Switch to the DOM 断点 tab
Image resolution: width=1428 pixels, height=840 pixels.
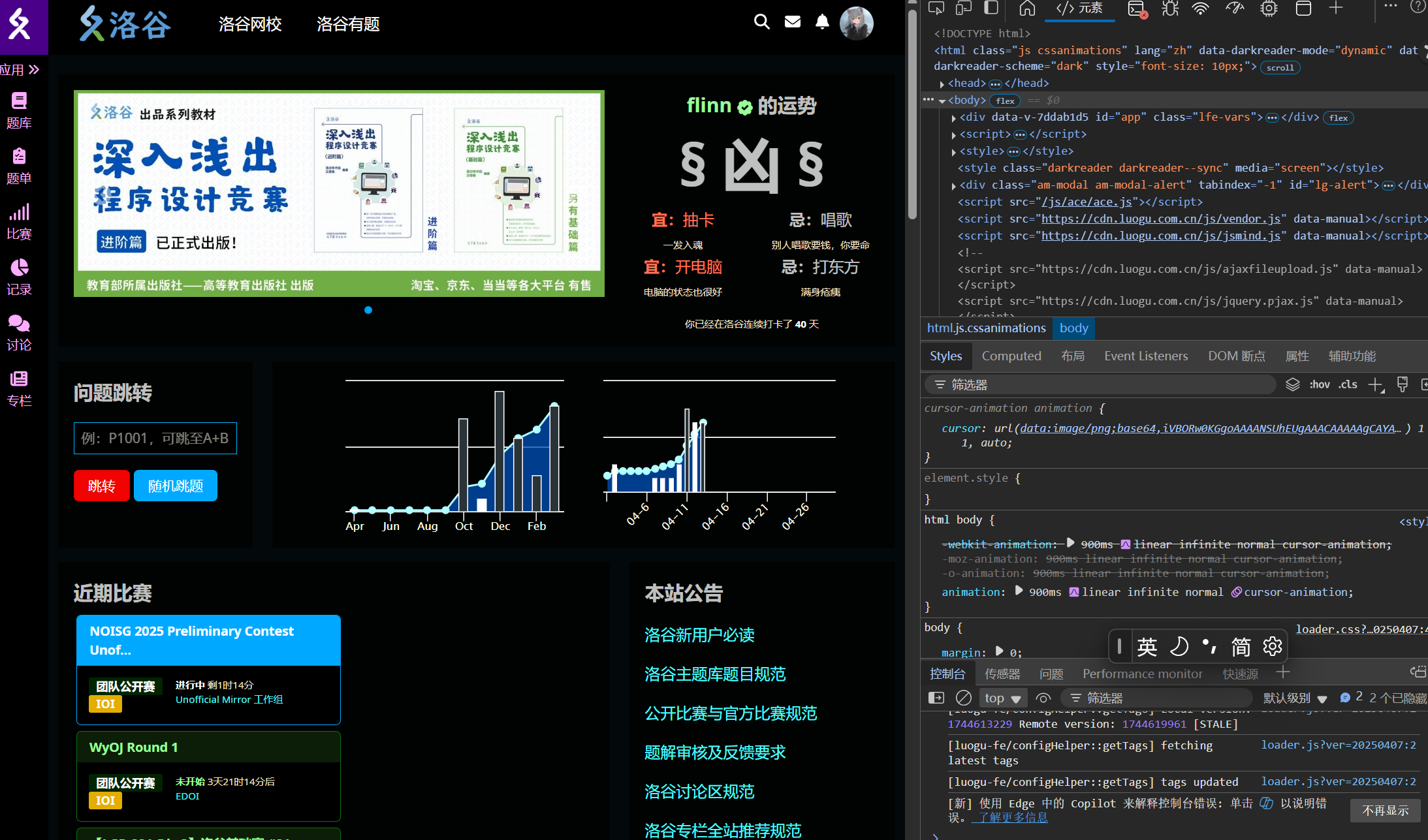(1236, 356)
